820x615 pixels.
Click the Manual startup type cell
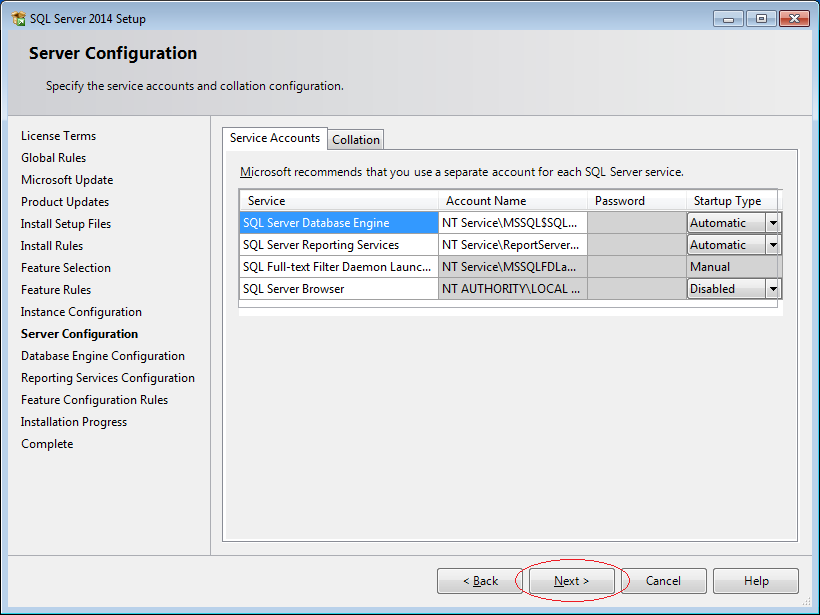[x=732, y=267]
